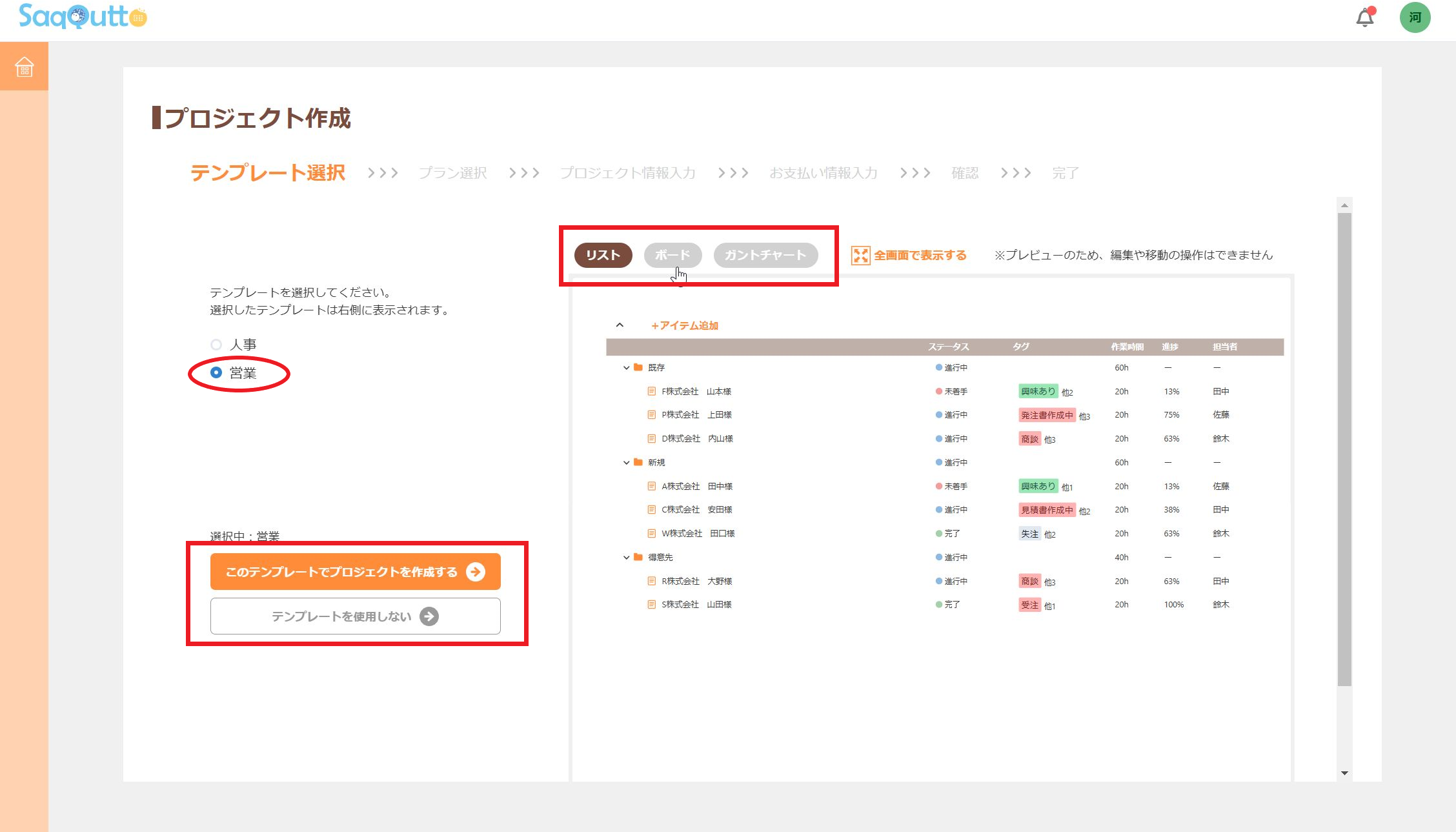
Task: Collapse the 得意先 folder group
Action: (x=625, y=558)
